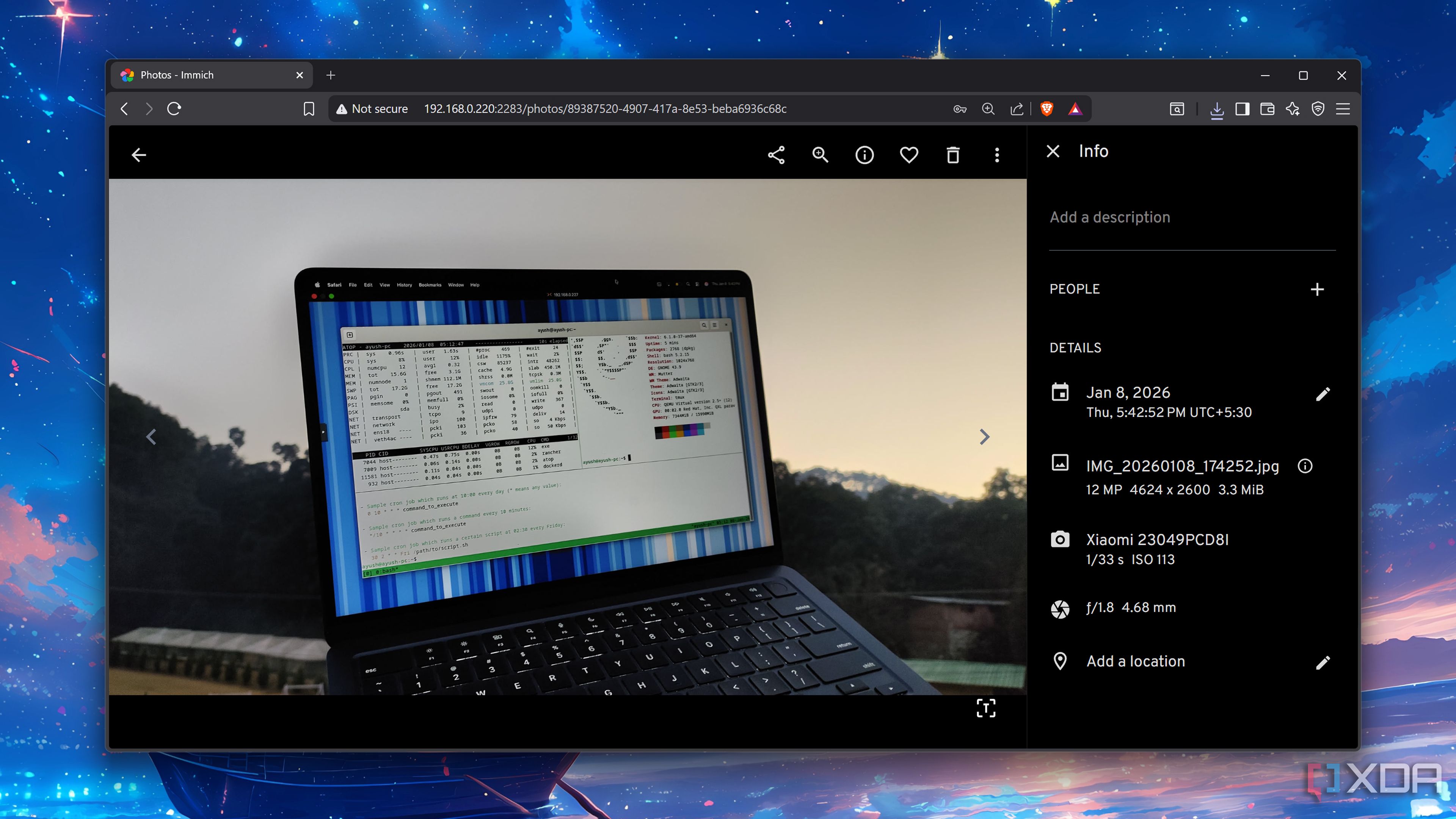1456x819 pixels.
Task: Open the three-dot more options menu
Action: (997, 155)
